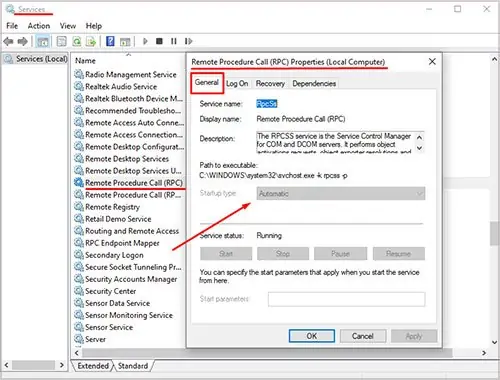Image resolution: width=500 pixels, height=380 pixels.
Task: Switch to the Standard view tab
Action: [x=133, y=366]
